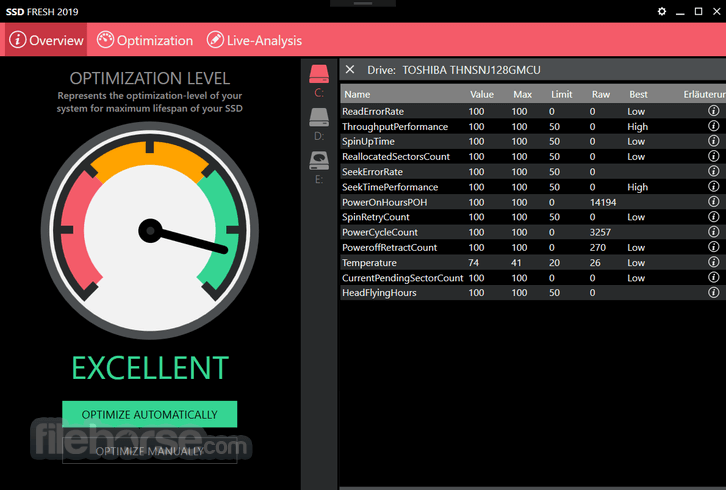Click raw value 14194 for PowerOnHoursPOH
Screen dimensions: 726x490
(603, 202)
